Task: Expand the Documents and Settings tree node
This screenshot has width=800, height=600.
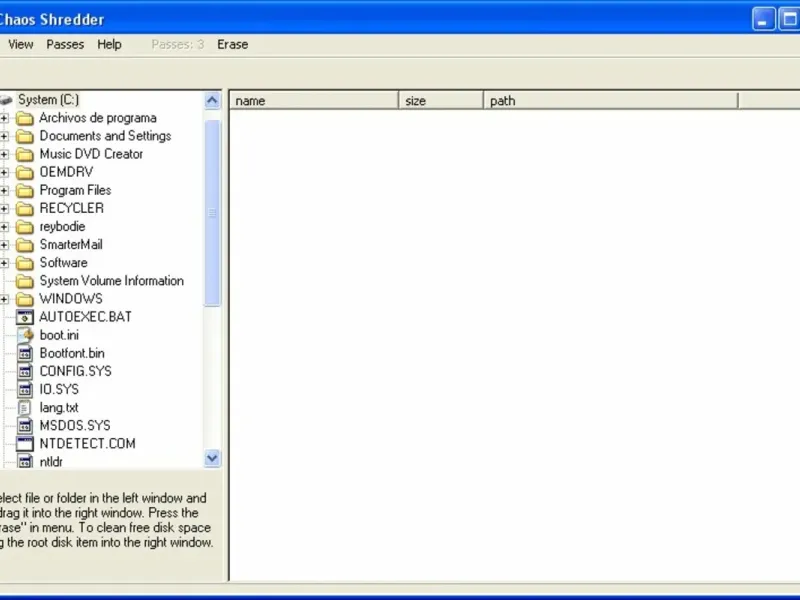Action: tap(4, 136)
